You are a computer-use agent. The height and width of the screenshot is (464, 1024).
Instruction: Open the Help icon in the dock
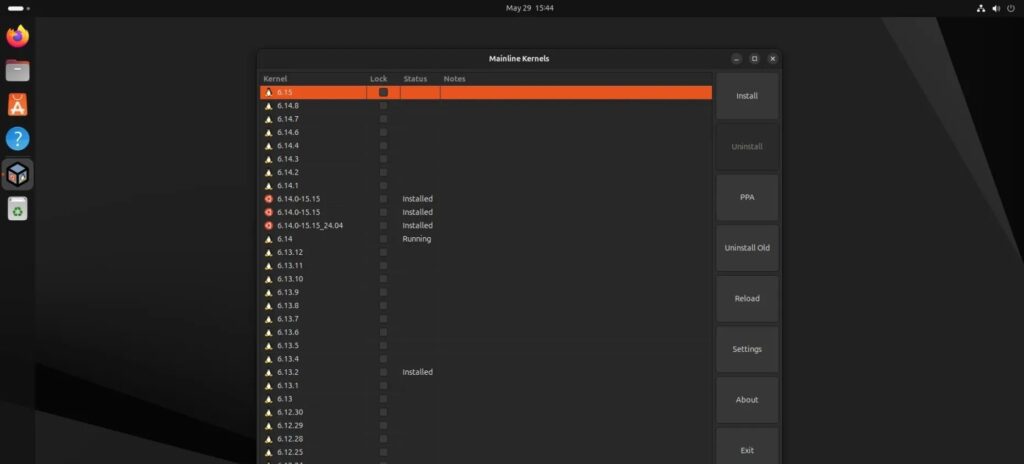click(x=18, y=139)
